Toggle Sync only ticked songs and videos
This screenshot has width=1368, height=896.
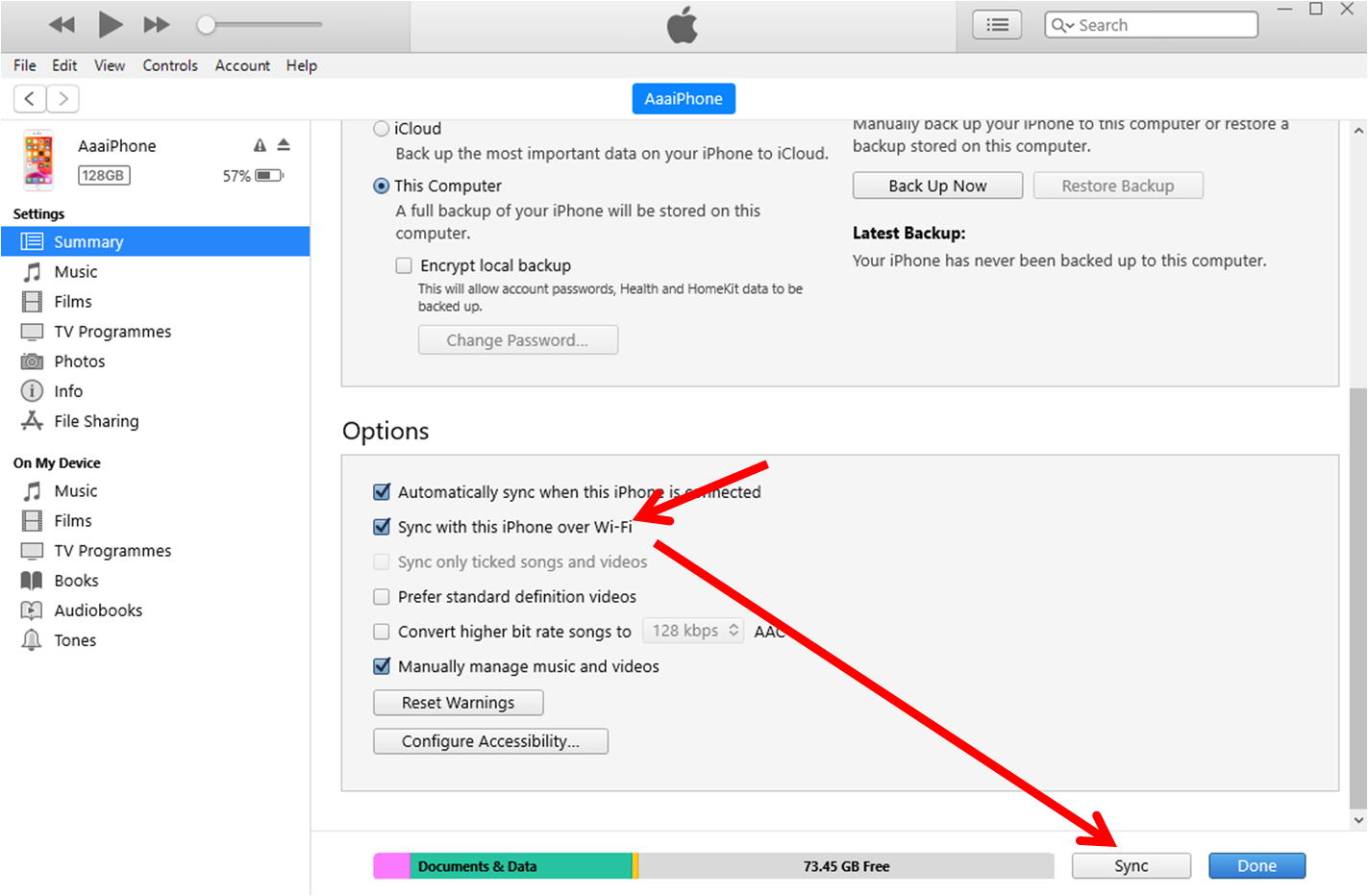tap(382, 562)
